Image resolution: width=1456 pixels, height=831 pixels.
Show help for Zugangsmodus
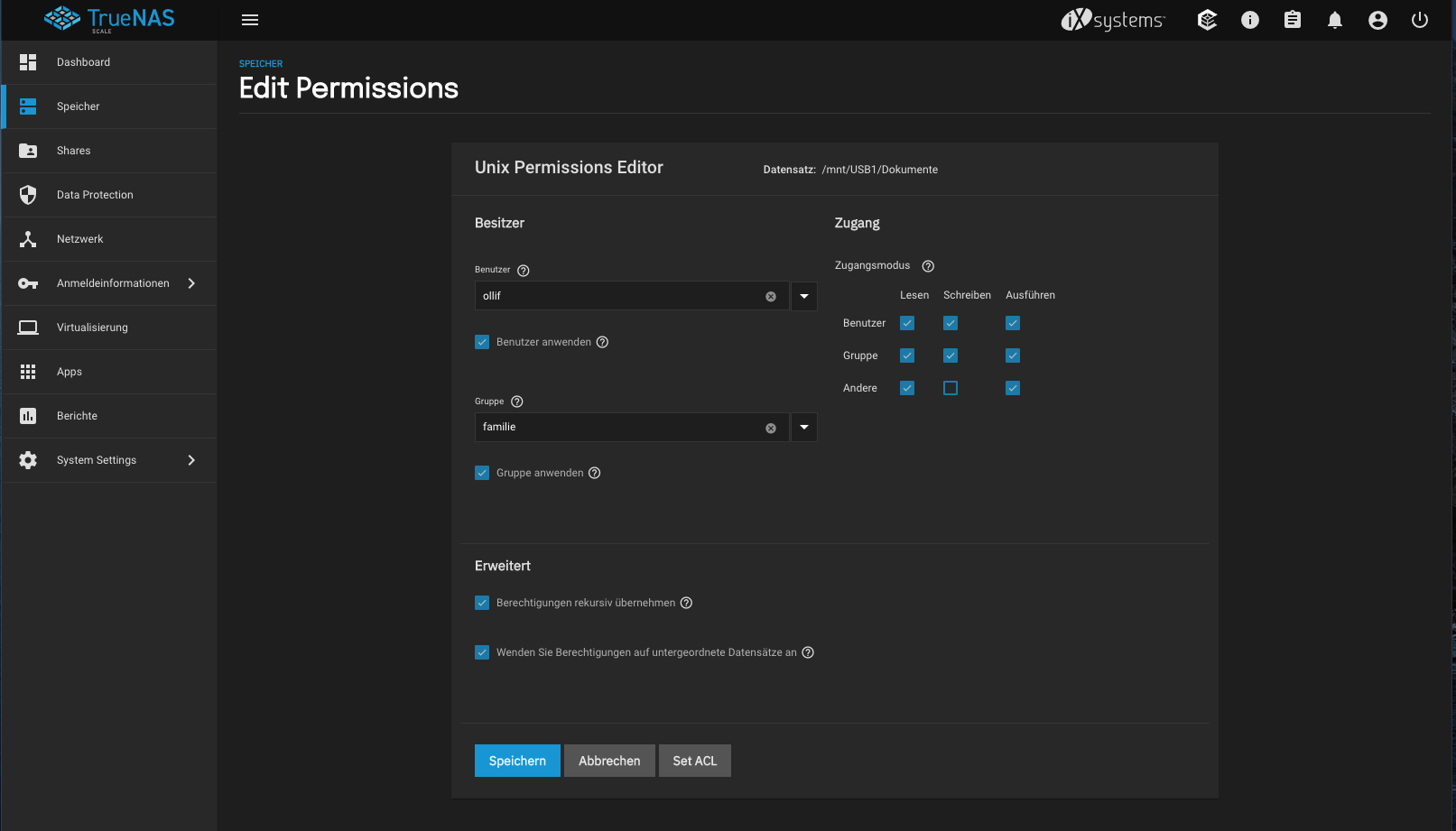coord(928,266)
